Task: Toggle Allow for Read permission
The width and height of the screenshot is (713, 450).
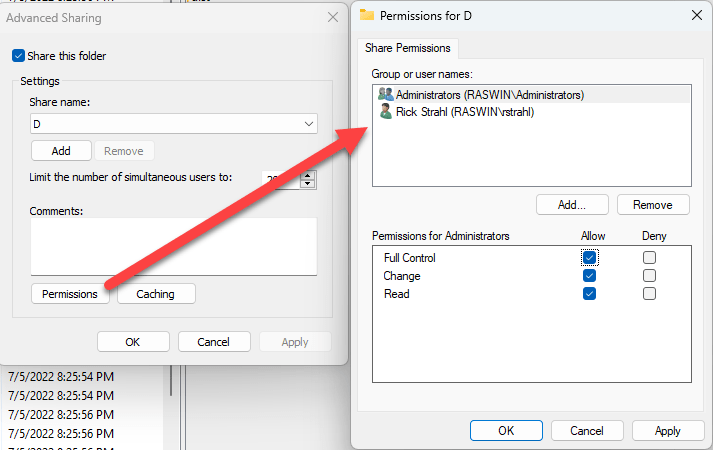Action: [x=589, y=294]
